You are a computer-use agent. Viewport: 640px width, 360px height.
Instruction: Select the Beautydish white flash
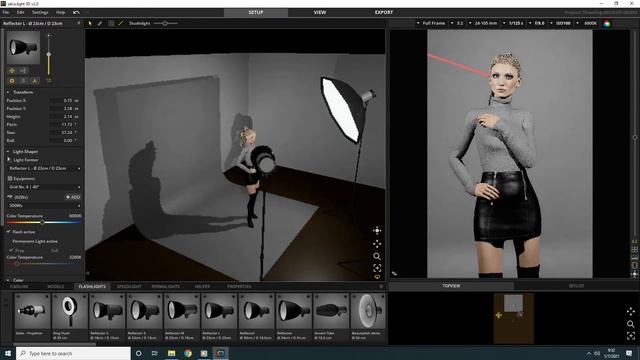368,317
